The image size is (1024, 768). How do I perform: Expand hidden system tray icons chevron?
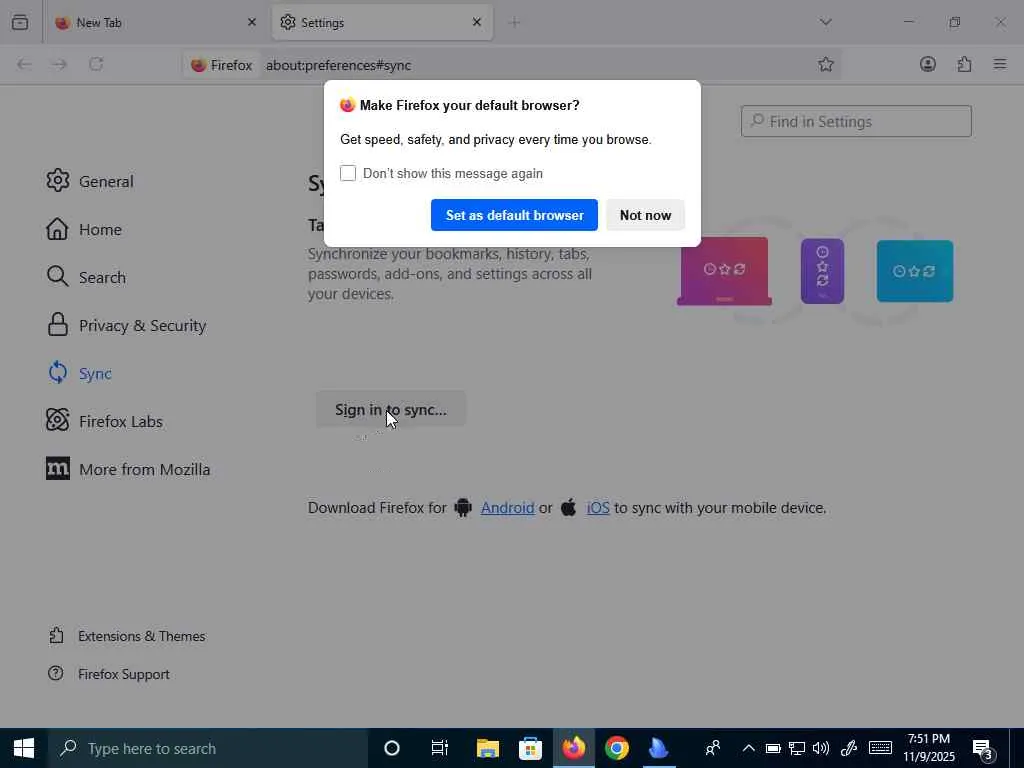[x=748, y=748]
